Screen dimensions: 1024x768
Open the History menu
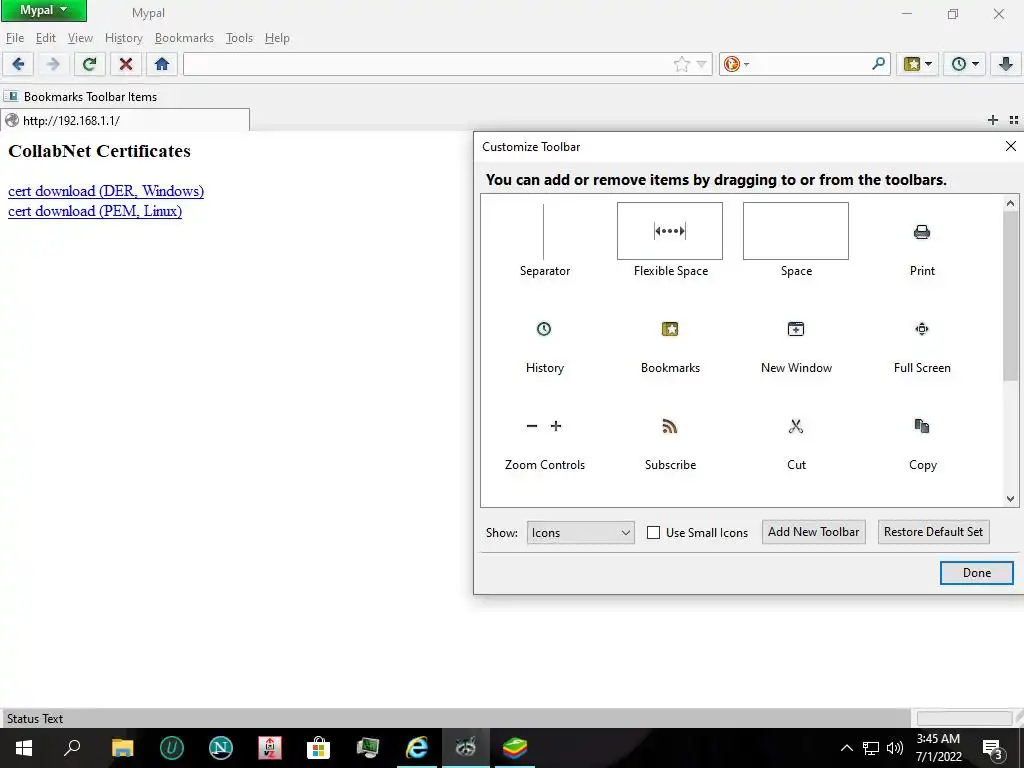(x=123, y=38)
